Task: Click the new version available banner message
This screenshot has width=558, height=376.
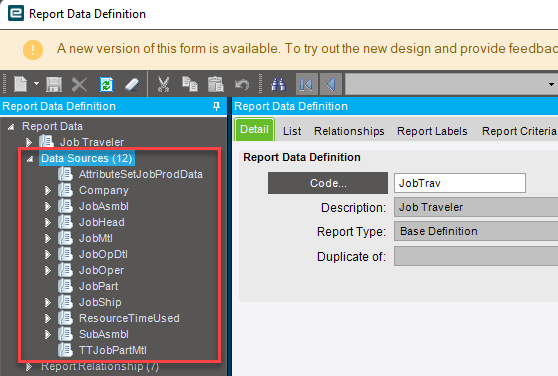Action: pyautogui.click(x=307, y=48)
